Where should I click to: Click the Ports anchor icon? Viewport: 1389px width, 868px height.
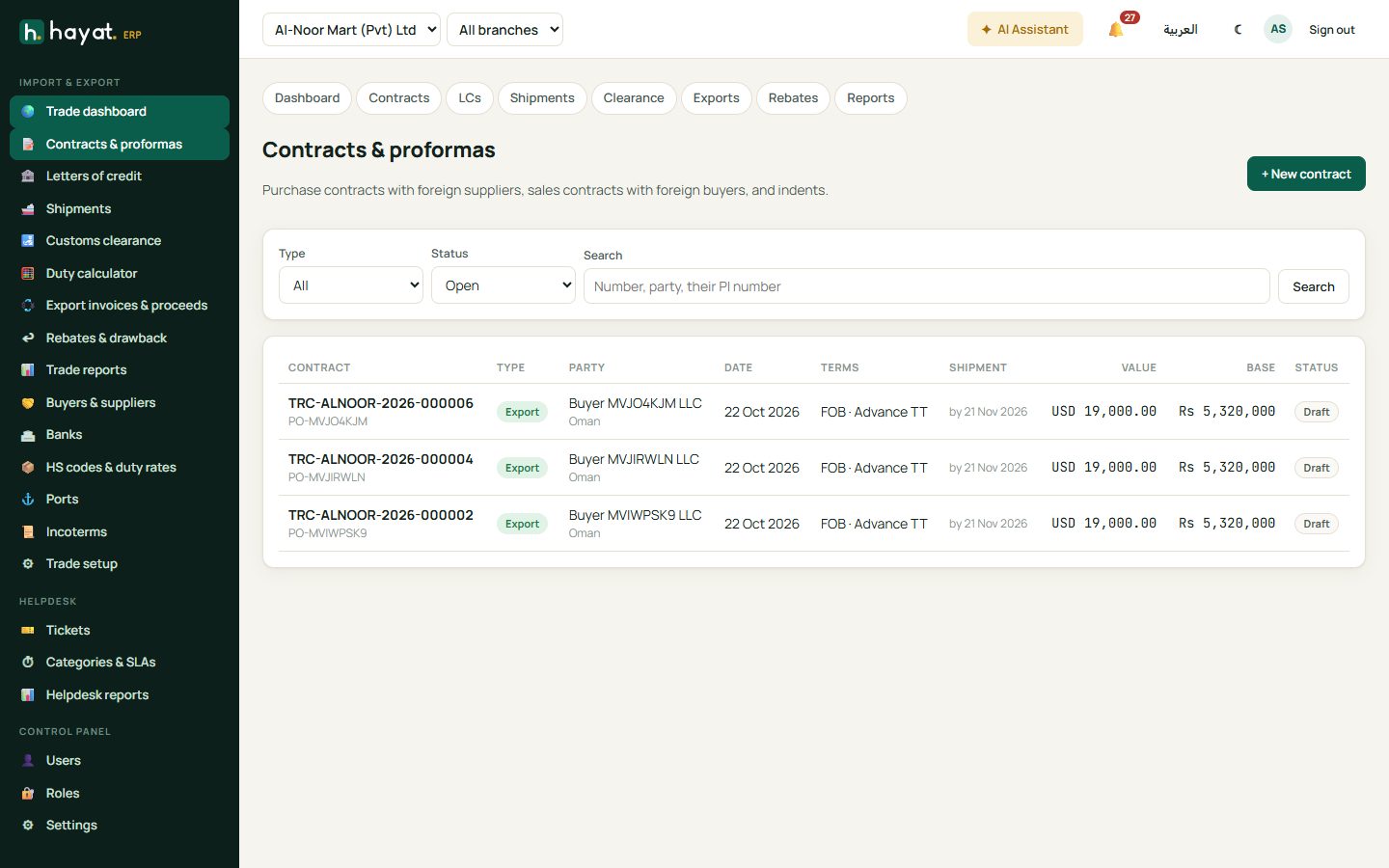[28, 500]
